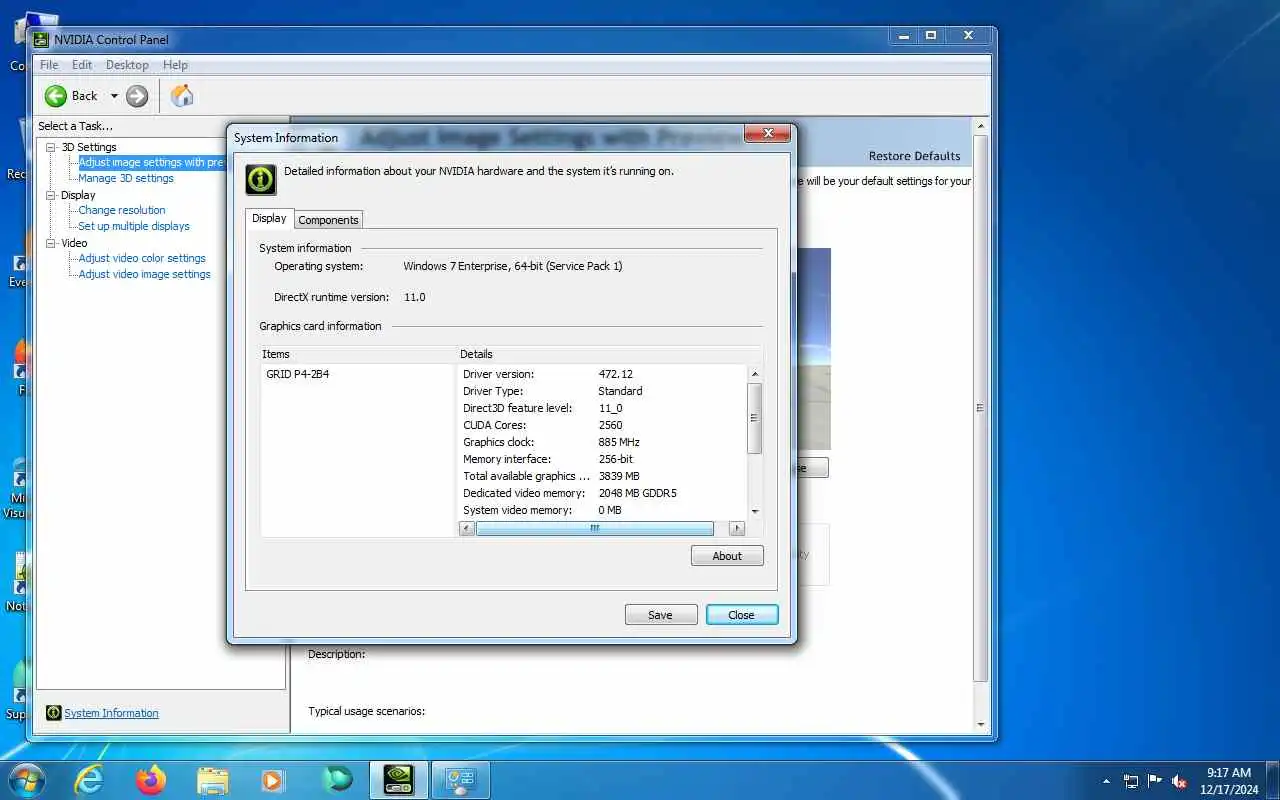Show hidden system tray icons arrow
The width and height of the screenshot is (1280, 800).
(1106, 781)
